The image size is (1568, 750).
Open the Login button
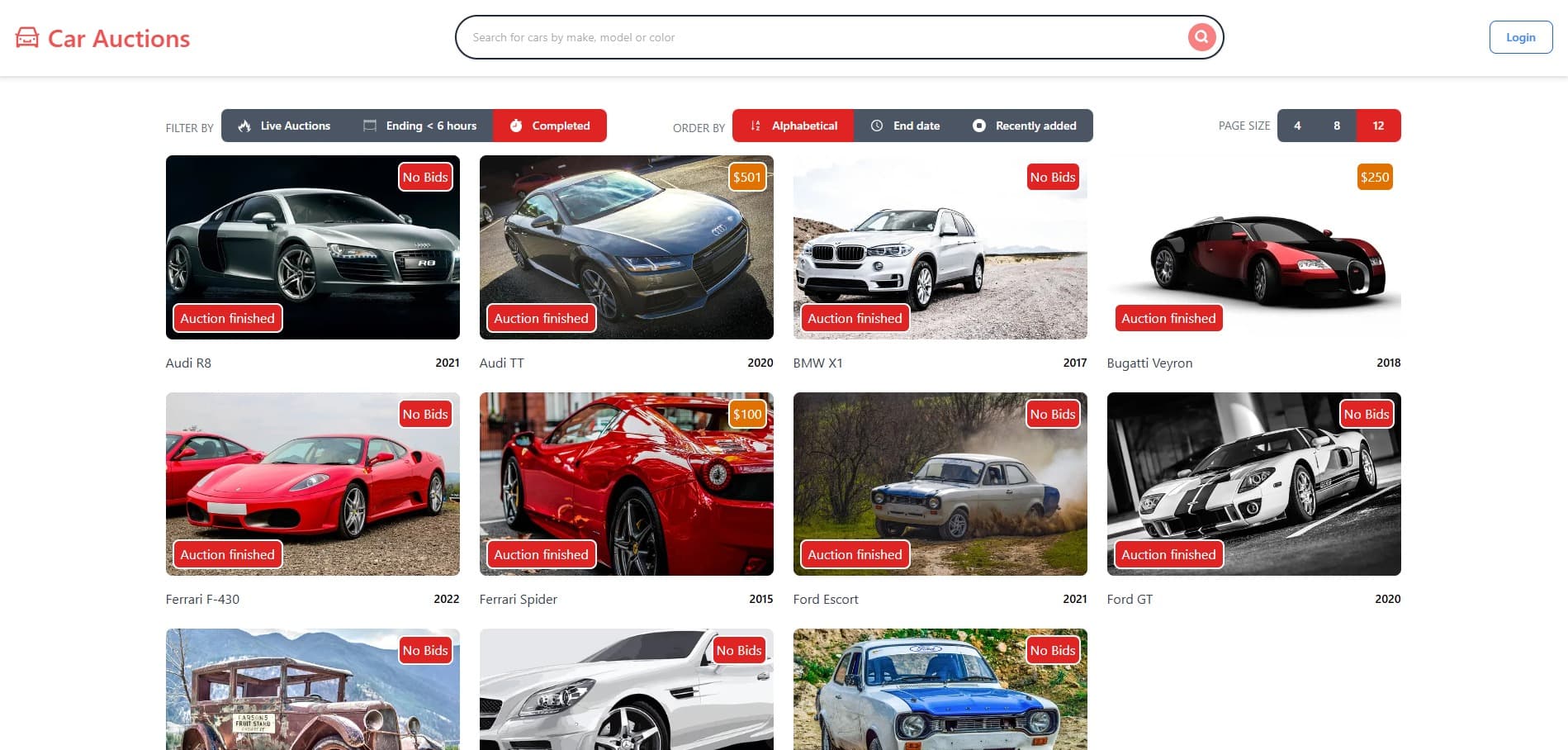click(x=1521, y=37)
